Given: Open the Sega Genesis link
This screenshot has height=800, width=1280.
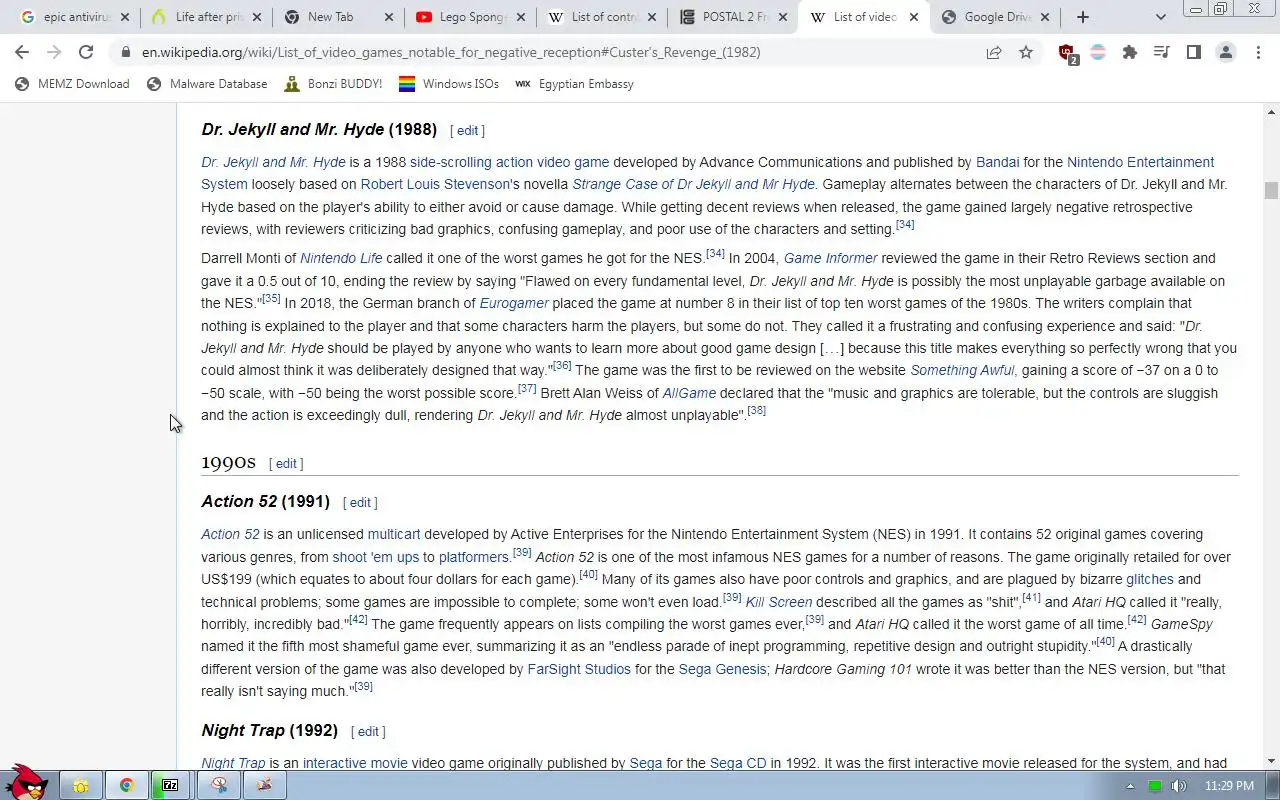Looking at the screenshot, I should coord(722,669).
